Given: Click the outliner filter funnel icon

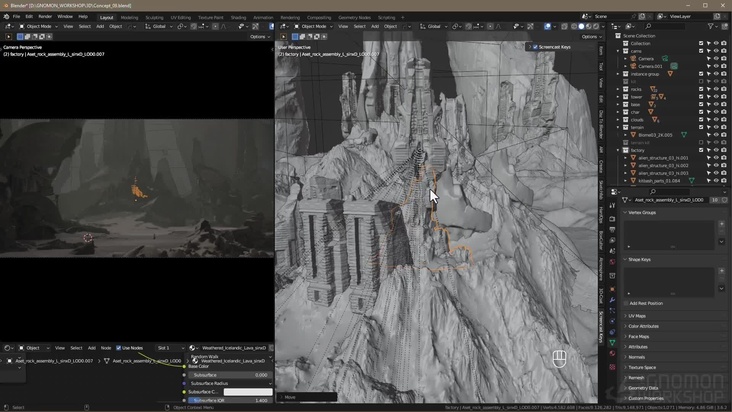Looking at the screenshot, I should coord(711,27).
